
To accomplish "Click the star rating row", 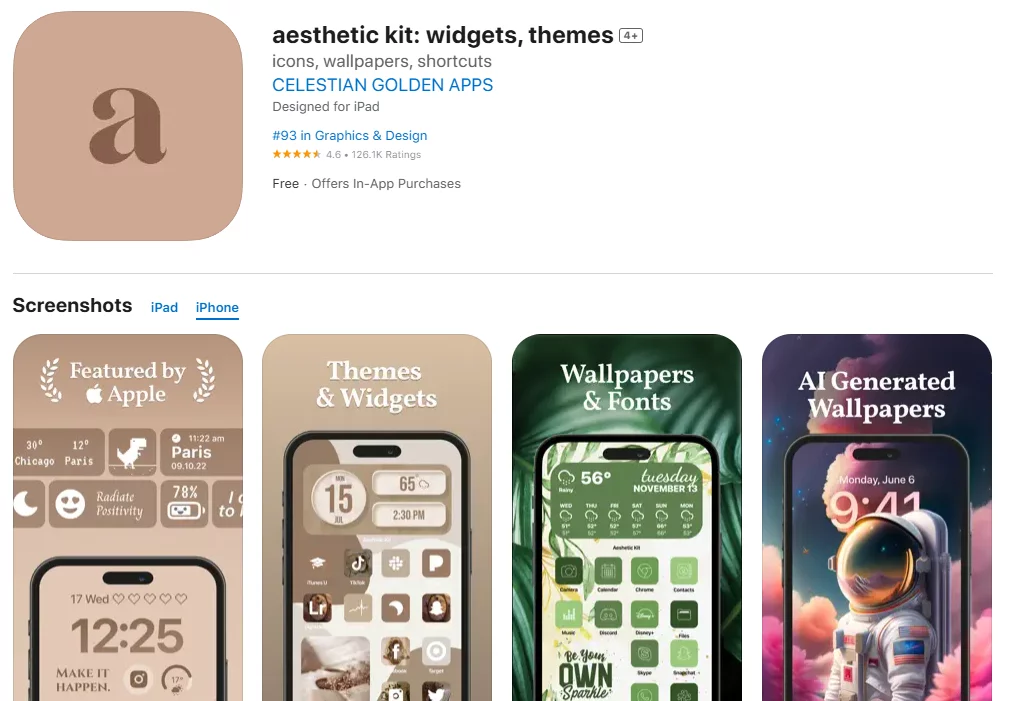I will (x=346, y=154).
